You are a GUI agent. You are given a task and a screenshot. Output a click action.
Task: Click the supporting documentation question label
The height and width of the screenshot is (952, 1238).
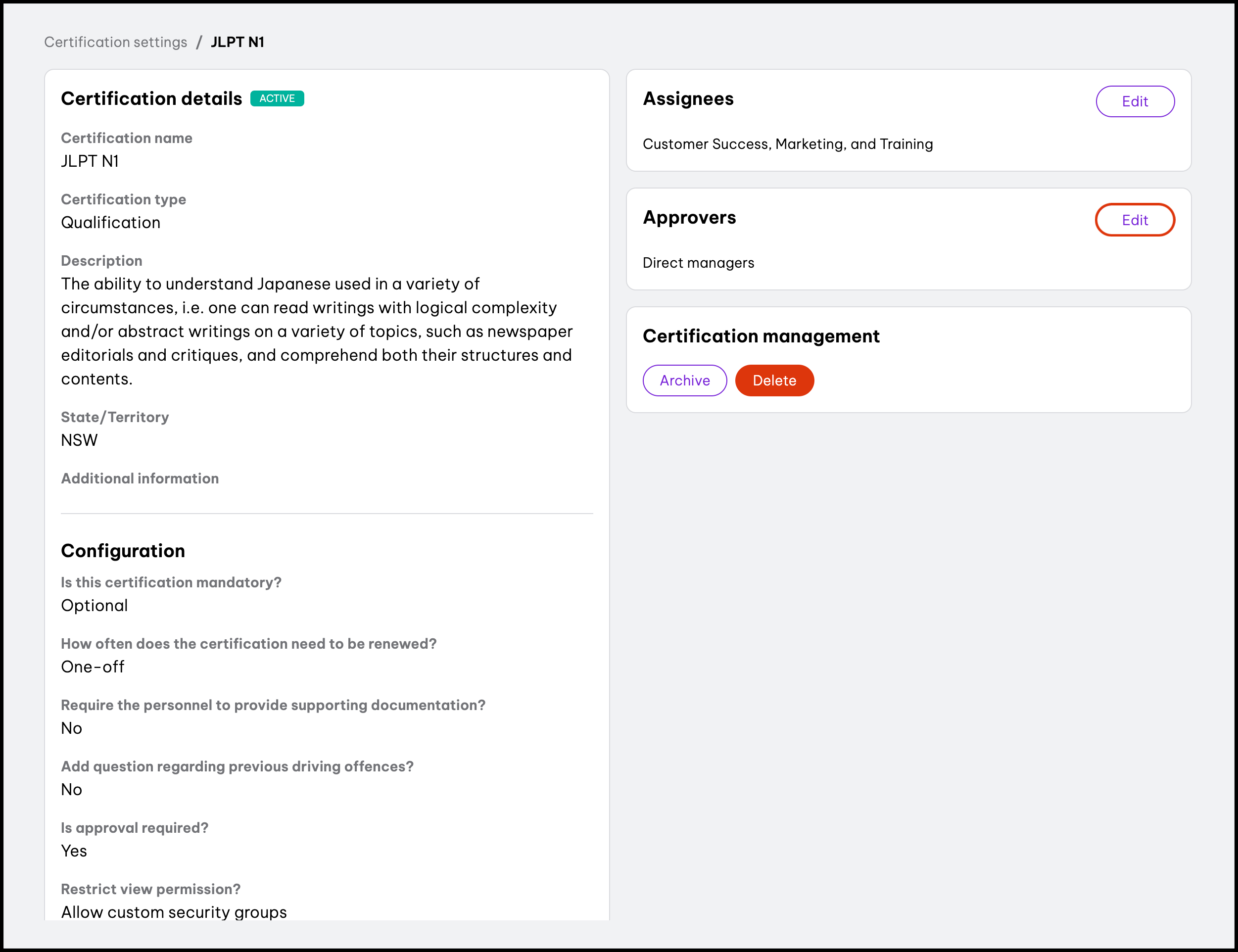[273, 705]
